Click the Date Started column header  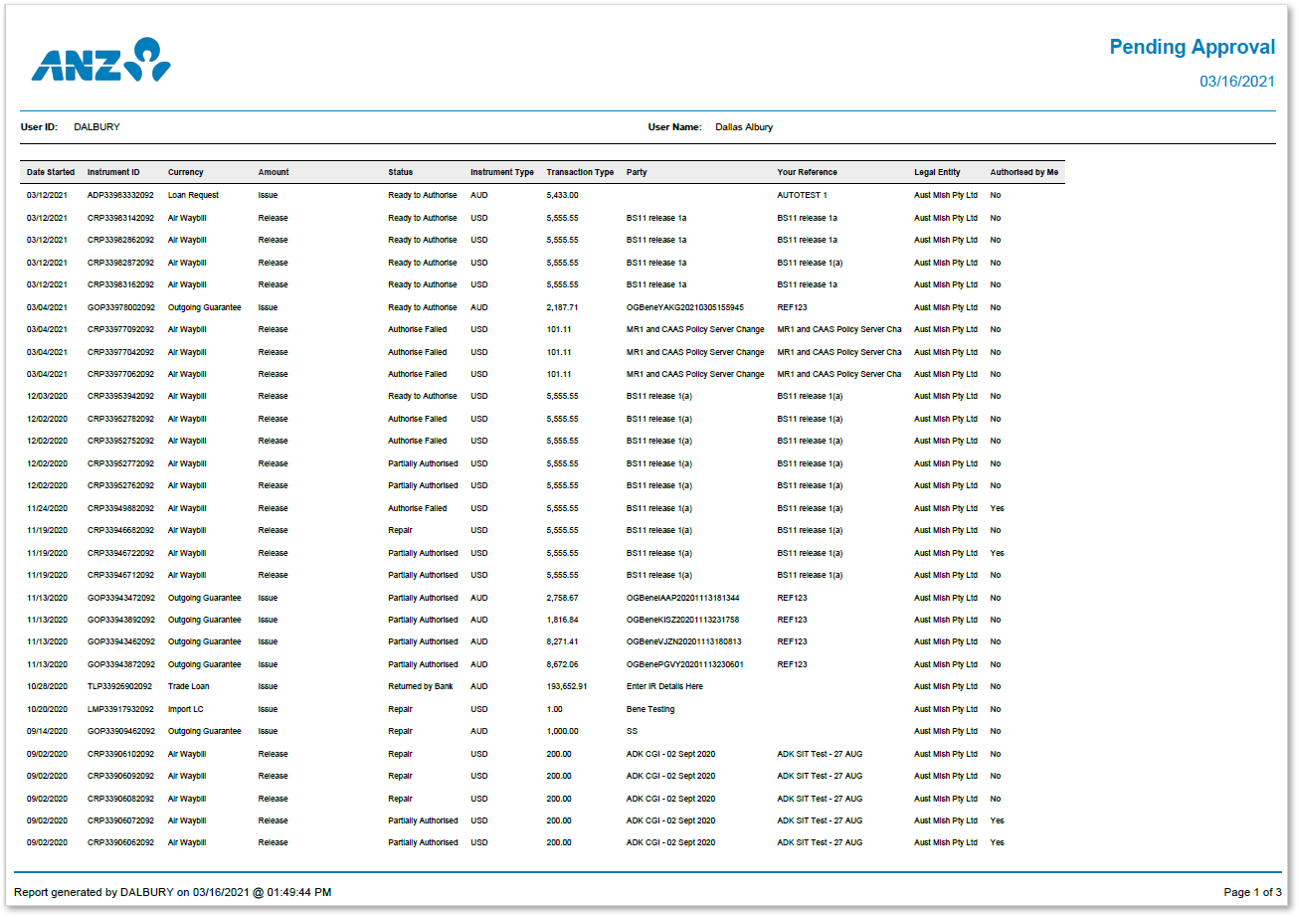click(50, 172)
